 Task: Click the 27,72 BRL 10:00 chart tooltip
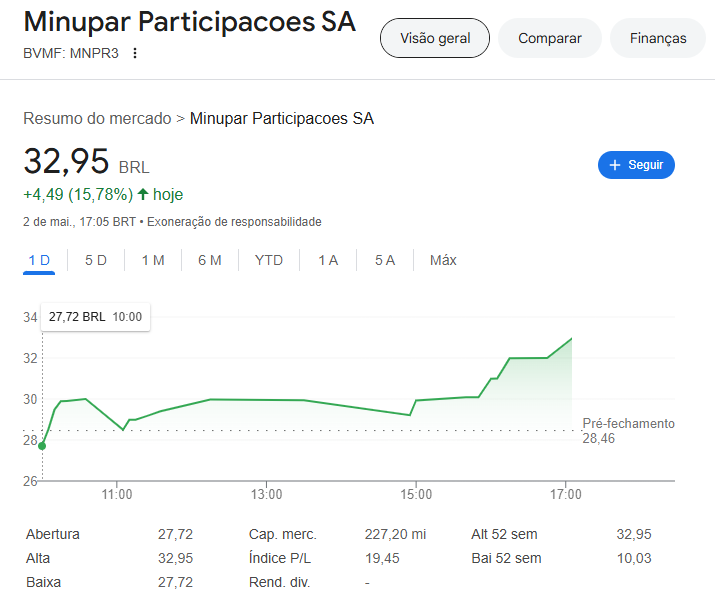95,317
